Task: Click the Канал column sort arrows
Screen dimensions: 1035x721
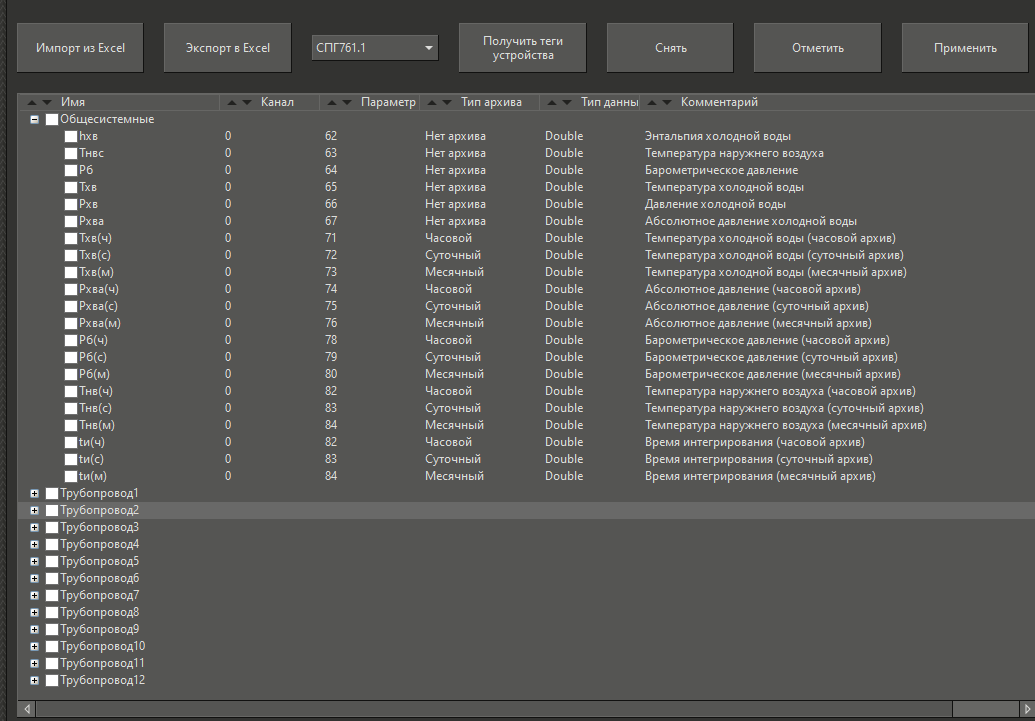Action: 240,102
